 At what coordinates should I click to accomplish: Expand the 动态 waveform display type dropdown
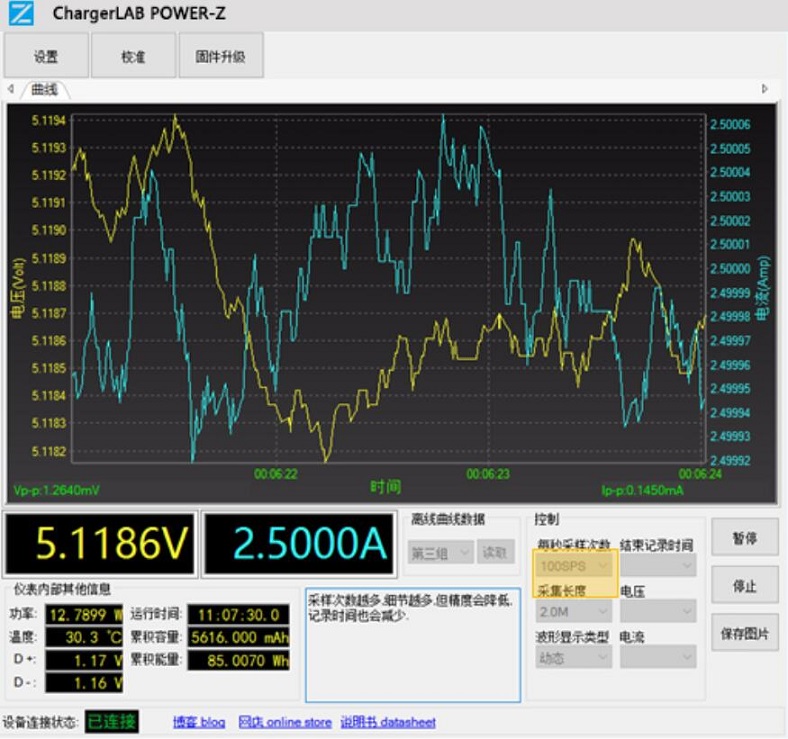[574, 657]
